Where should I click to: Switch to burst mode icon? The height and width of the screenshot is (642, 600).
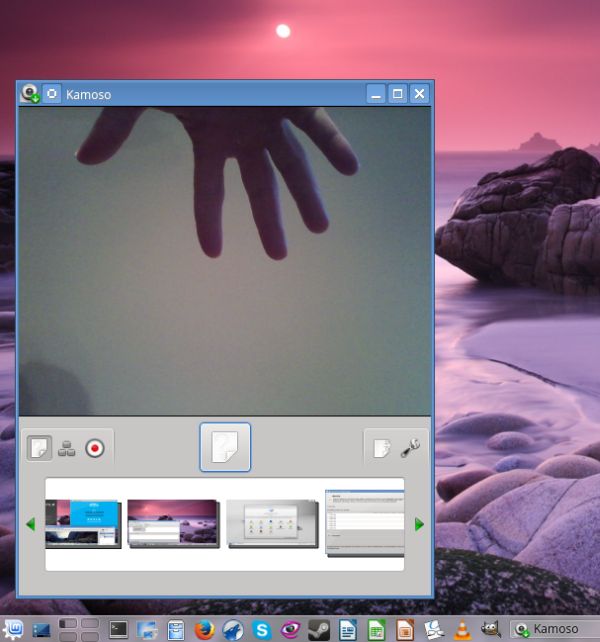click(66, 448)
